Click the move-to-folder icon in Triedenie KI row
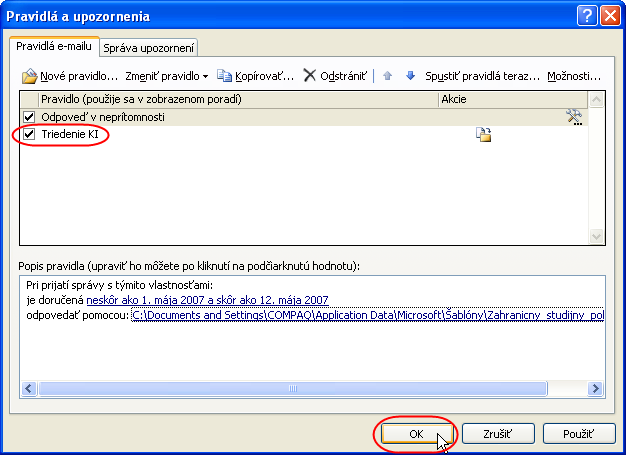Screen dimensions: 626x455 (x=484, y=135)
